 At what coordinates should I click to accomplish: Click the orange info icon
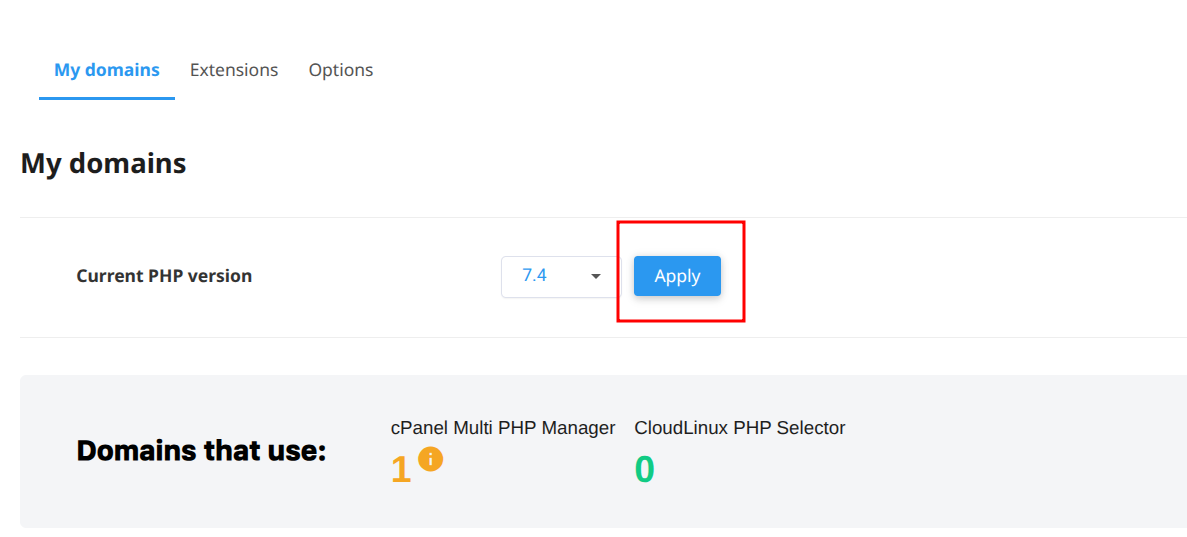coord(430,459)
